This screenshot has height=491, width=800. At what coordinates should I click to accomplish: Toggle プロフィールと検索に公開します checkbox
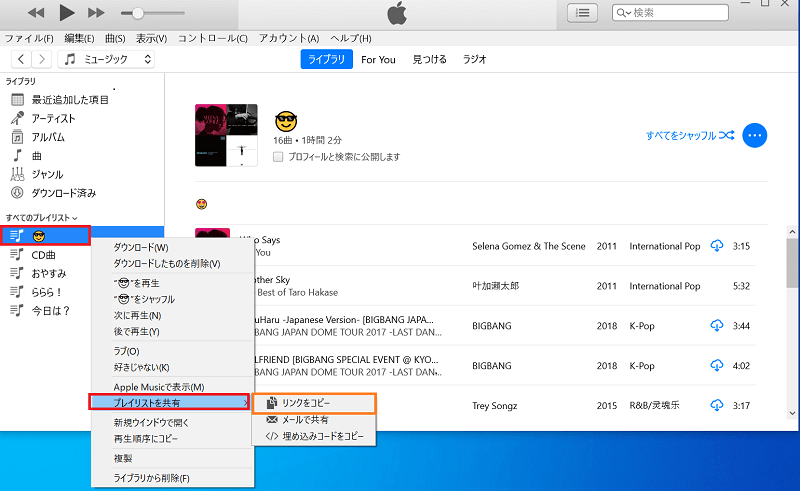(278, 157)
